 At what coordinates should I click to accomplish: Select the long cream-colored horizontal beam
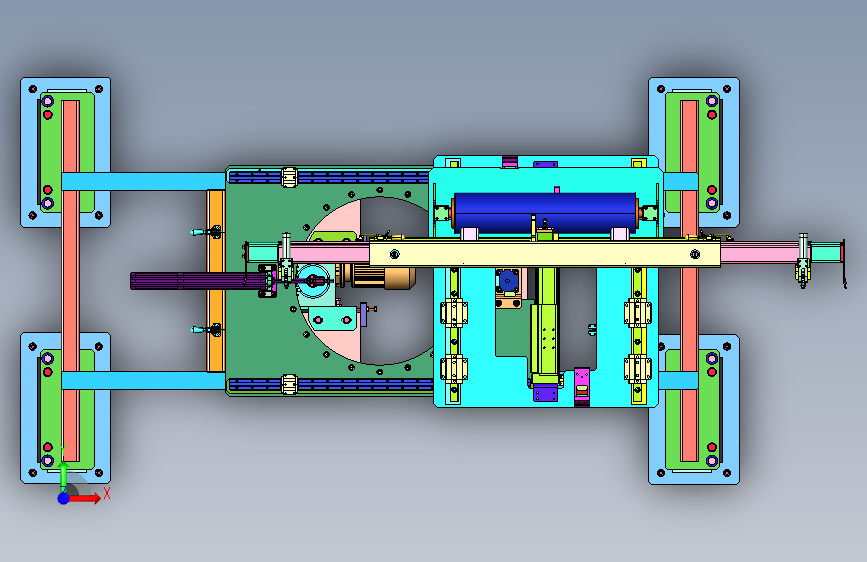click(x=545, y=254)
